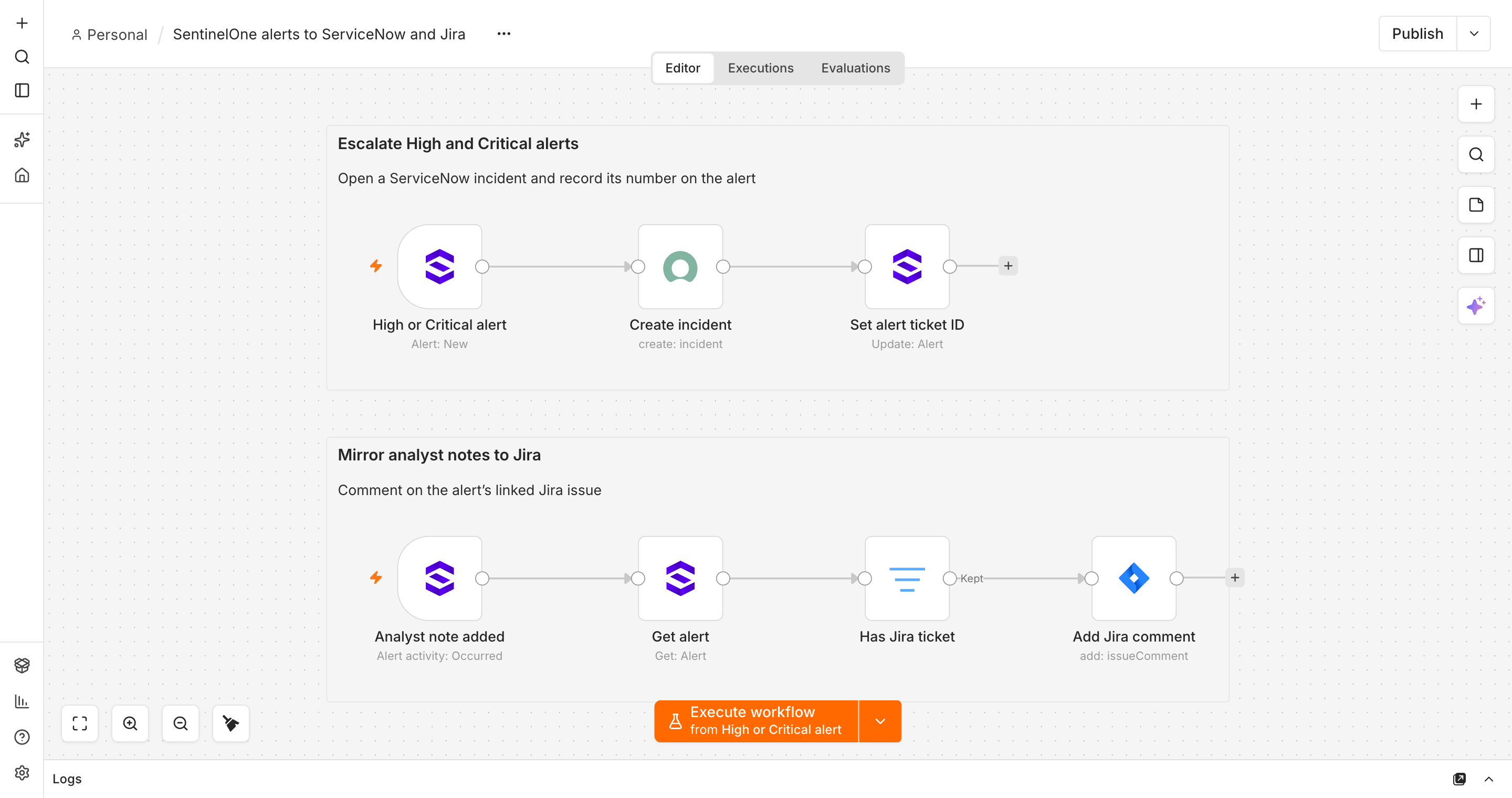This screenshot has width=1512, height=798.
Task: Add a sticky note from the right toolbar
Action: tap(1476, 205)
